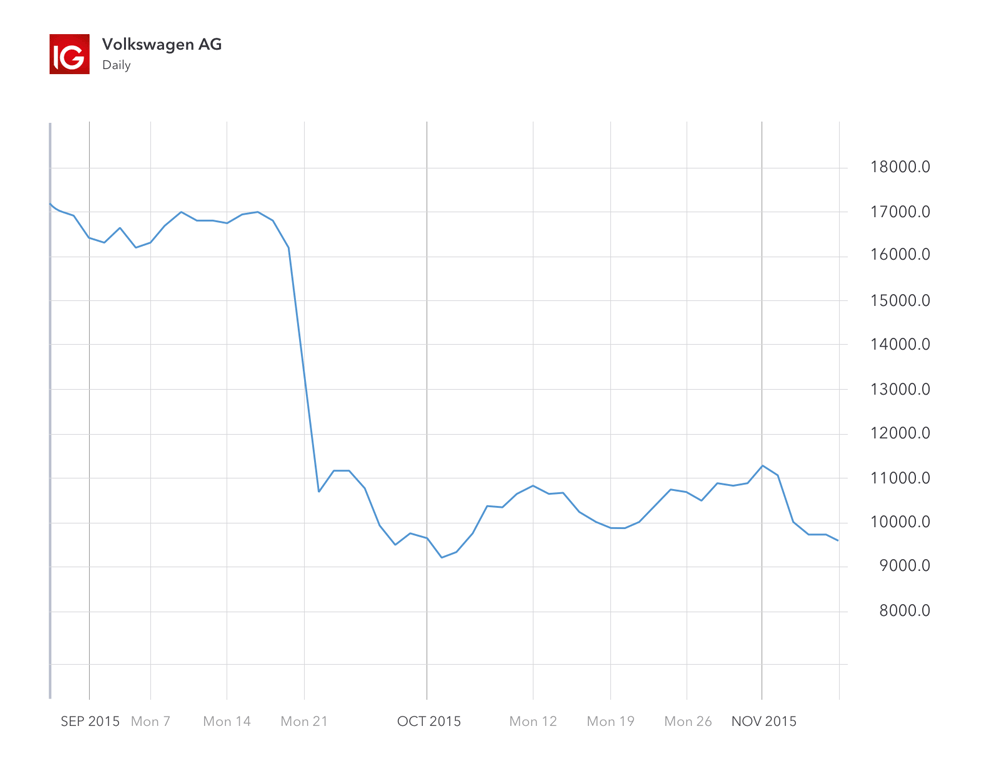Click the Mon 26 date label
The image size is (1000, 765).
click(688, 721)
